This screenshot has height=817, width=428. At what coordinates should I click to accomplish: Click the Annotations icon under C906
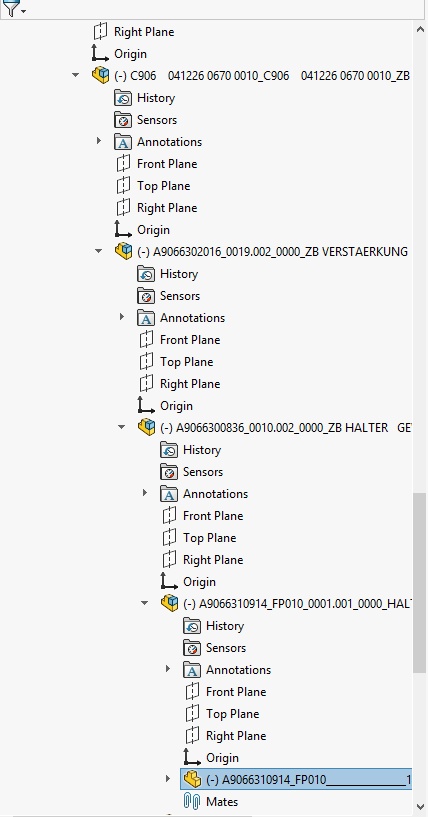click(123, 142)
